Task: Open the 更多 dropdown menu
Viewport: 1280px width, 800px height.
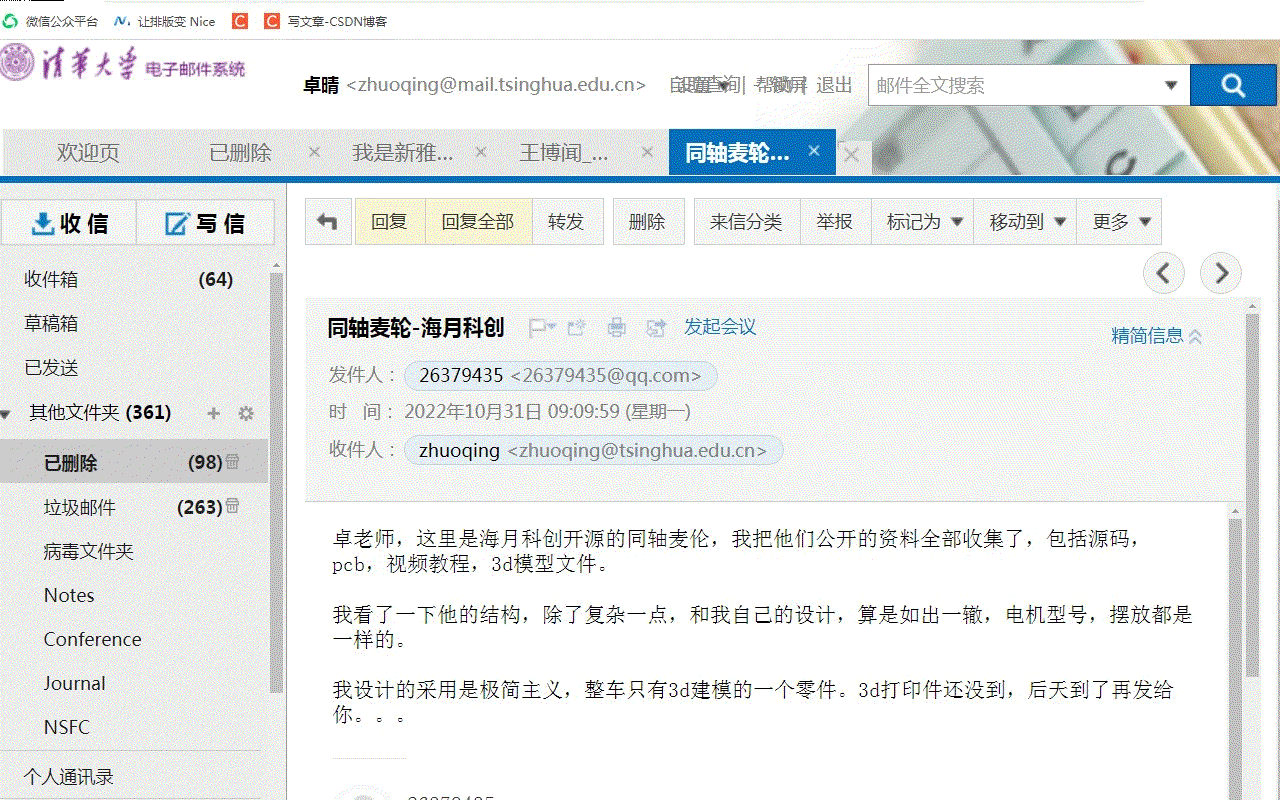Action: [1120, 222]
